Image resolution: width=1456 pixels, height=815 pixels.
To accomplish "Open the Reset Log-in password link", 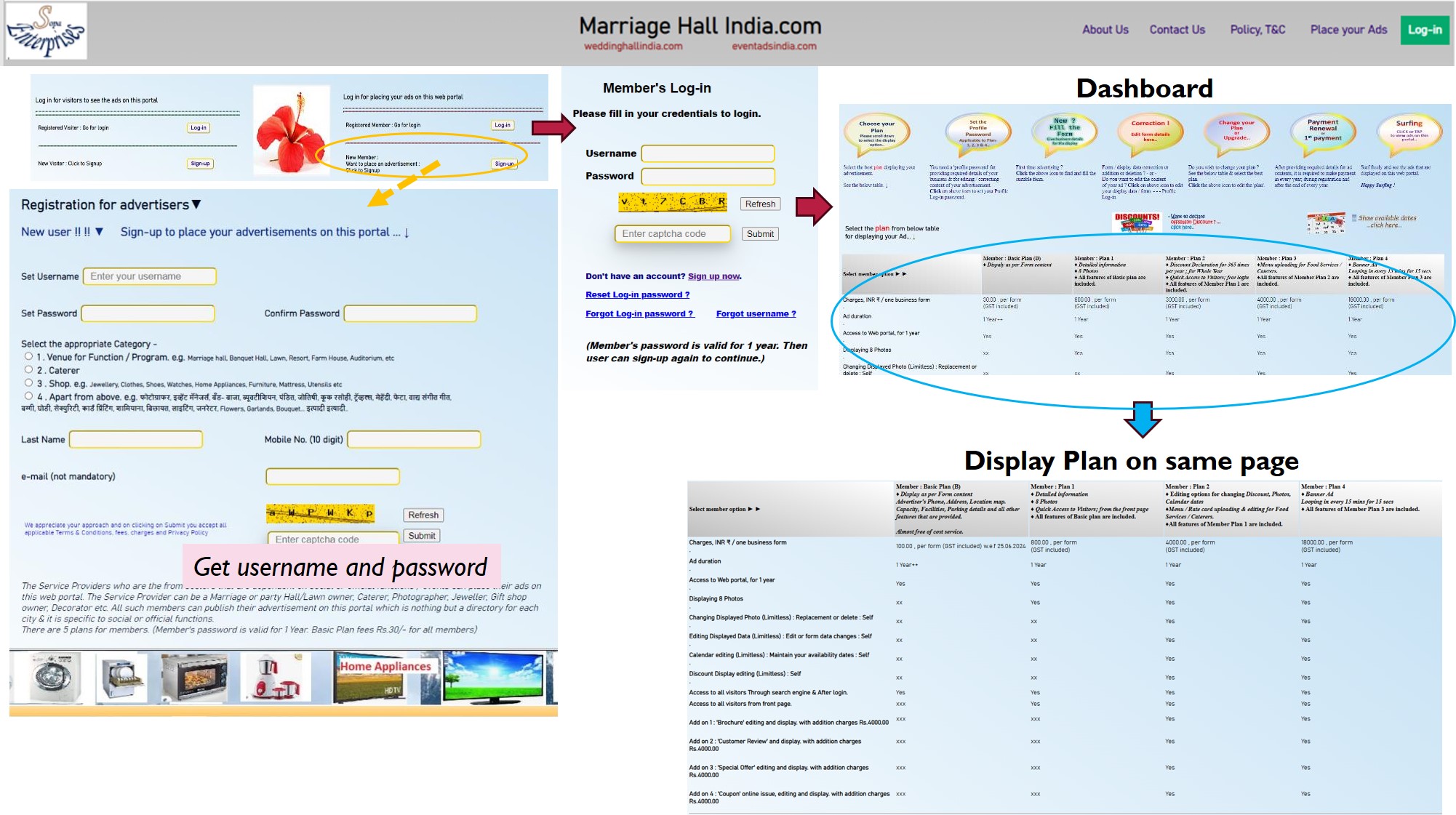I will (x=638, y=294).
